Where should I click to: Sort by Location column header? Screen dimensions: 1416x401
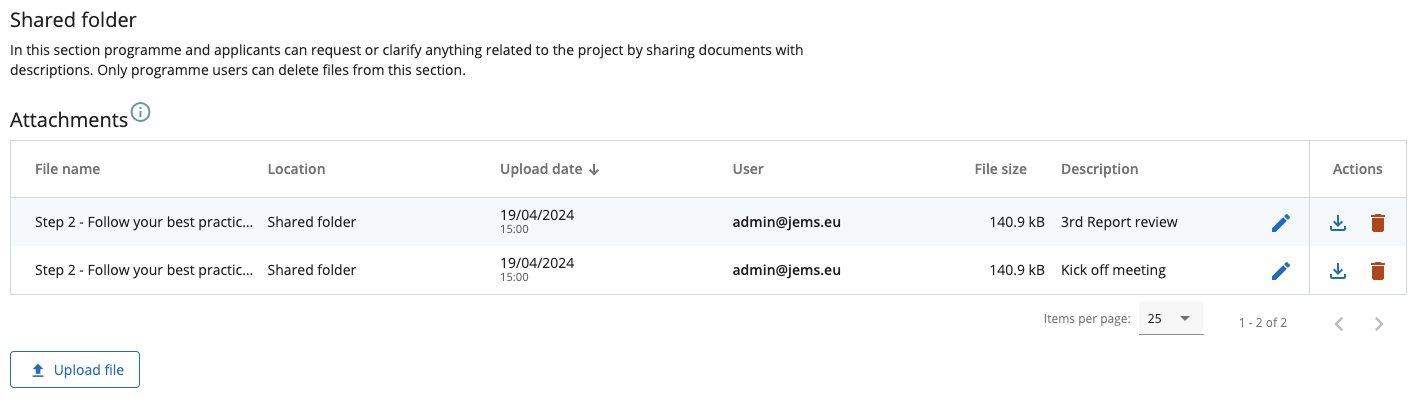point(296,169)
